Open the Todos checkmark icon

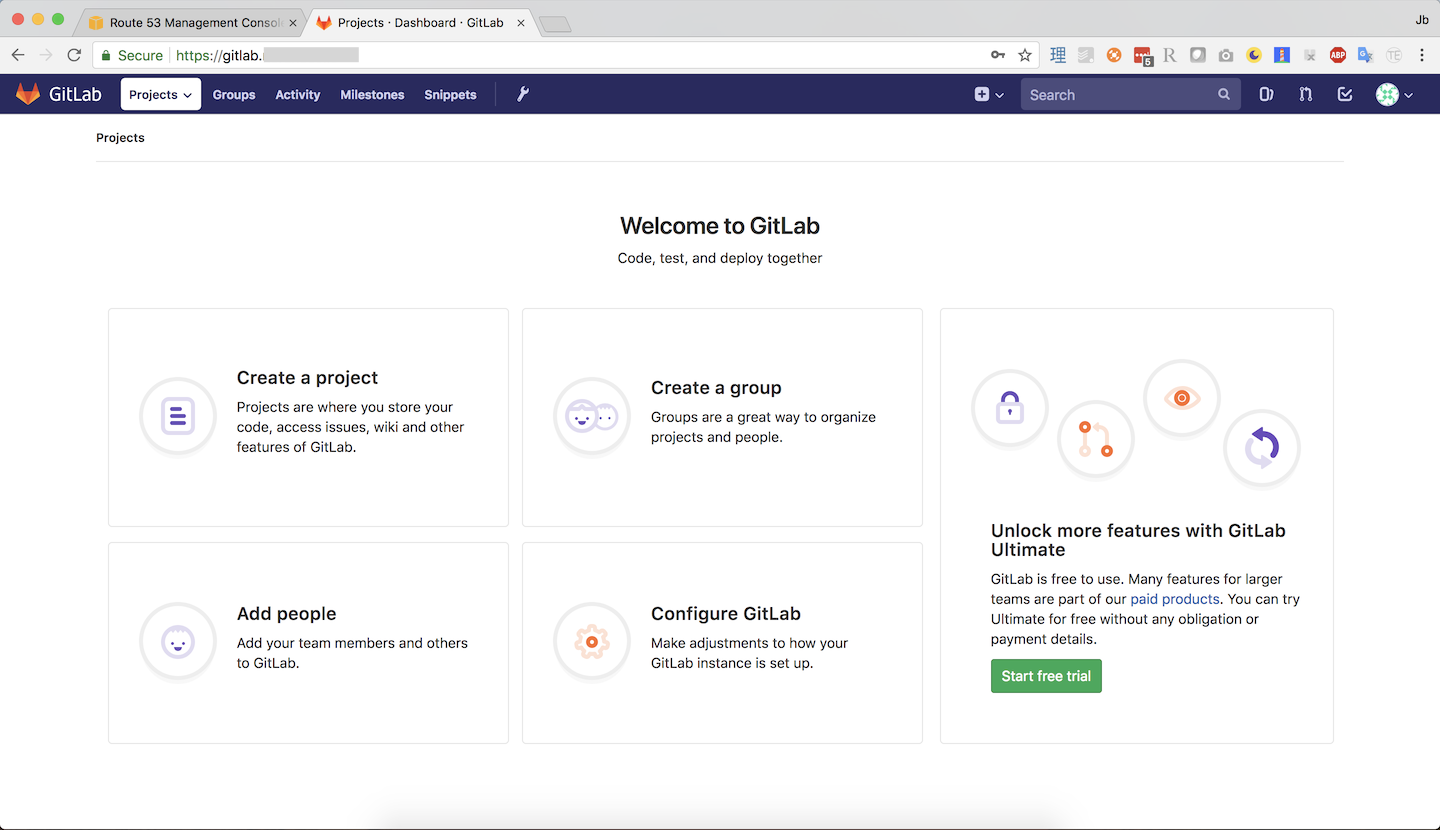1345,94
